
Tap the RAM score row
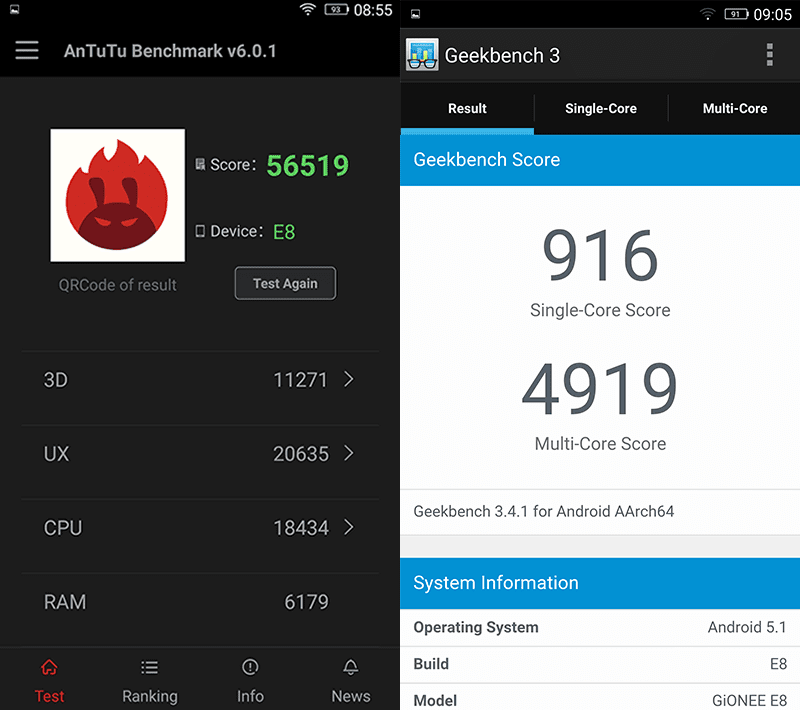coord(200,602)
